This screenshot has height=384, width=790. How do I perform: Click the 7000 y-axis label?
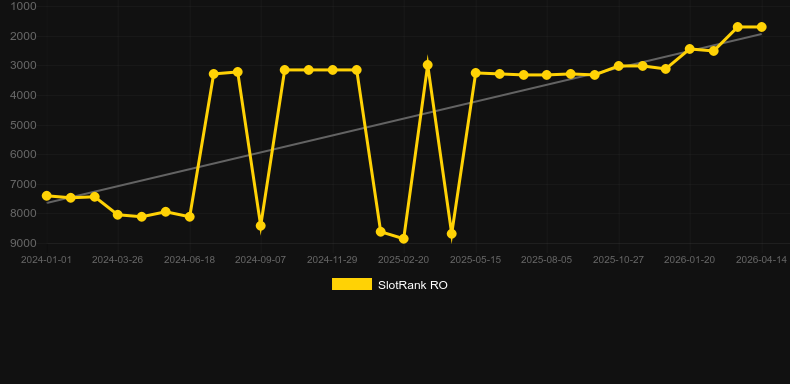[23, 184]
